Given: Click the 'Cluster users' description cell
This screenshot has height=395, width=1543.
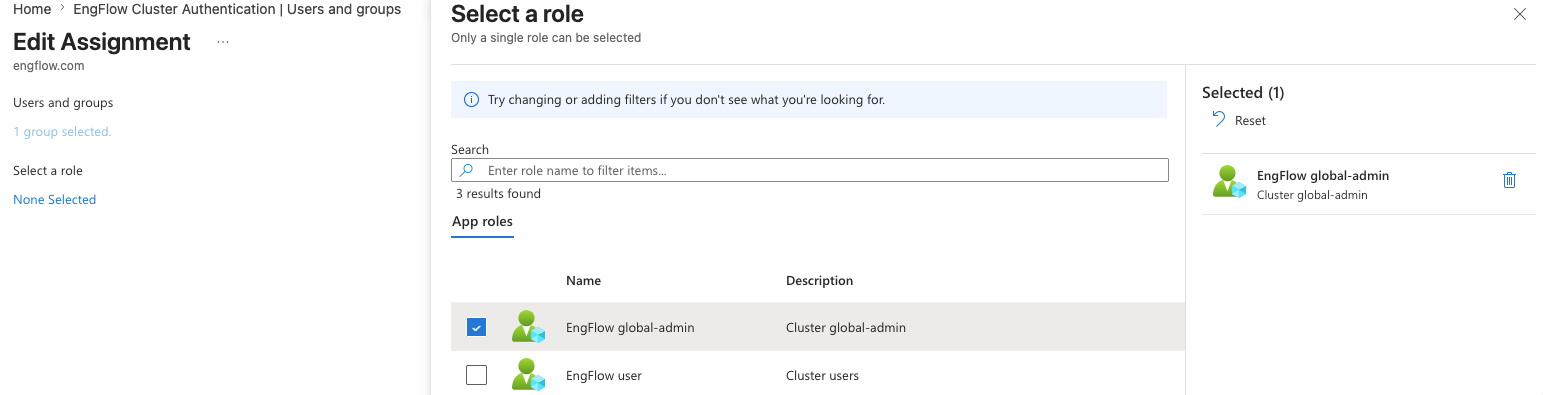Looking at the screenshot, I should click(822, 375).
